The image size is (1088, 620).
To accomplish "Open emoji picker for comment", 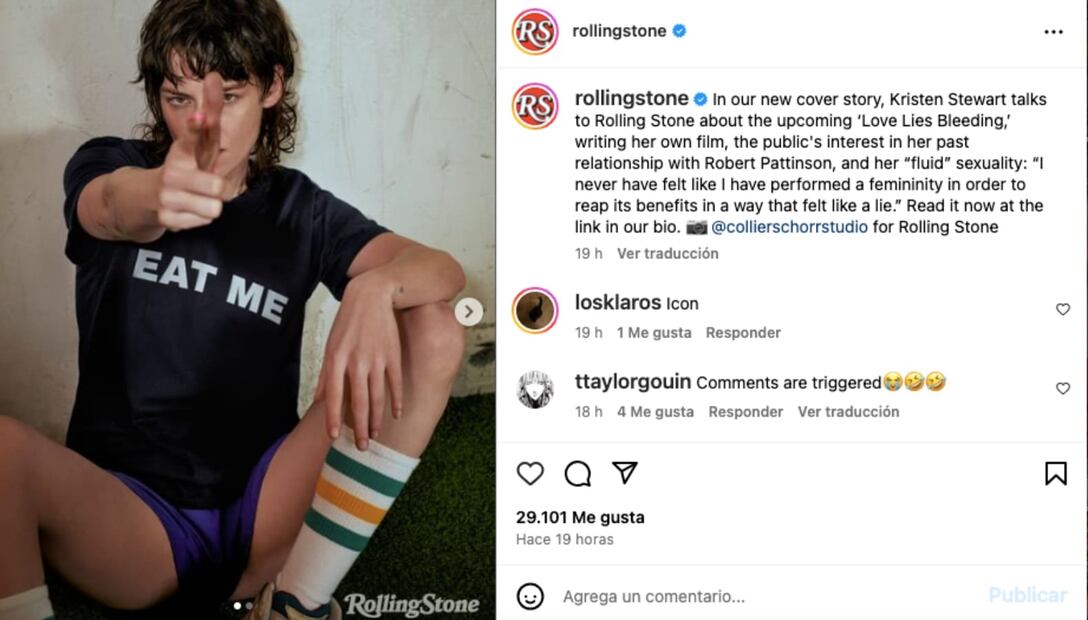I will pos(530,596).
